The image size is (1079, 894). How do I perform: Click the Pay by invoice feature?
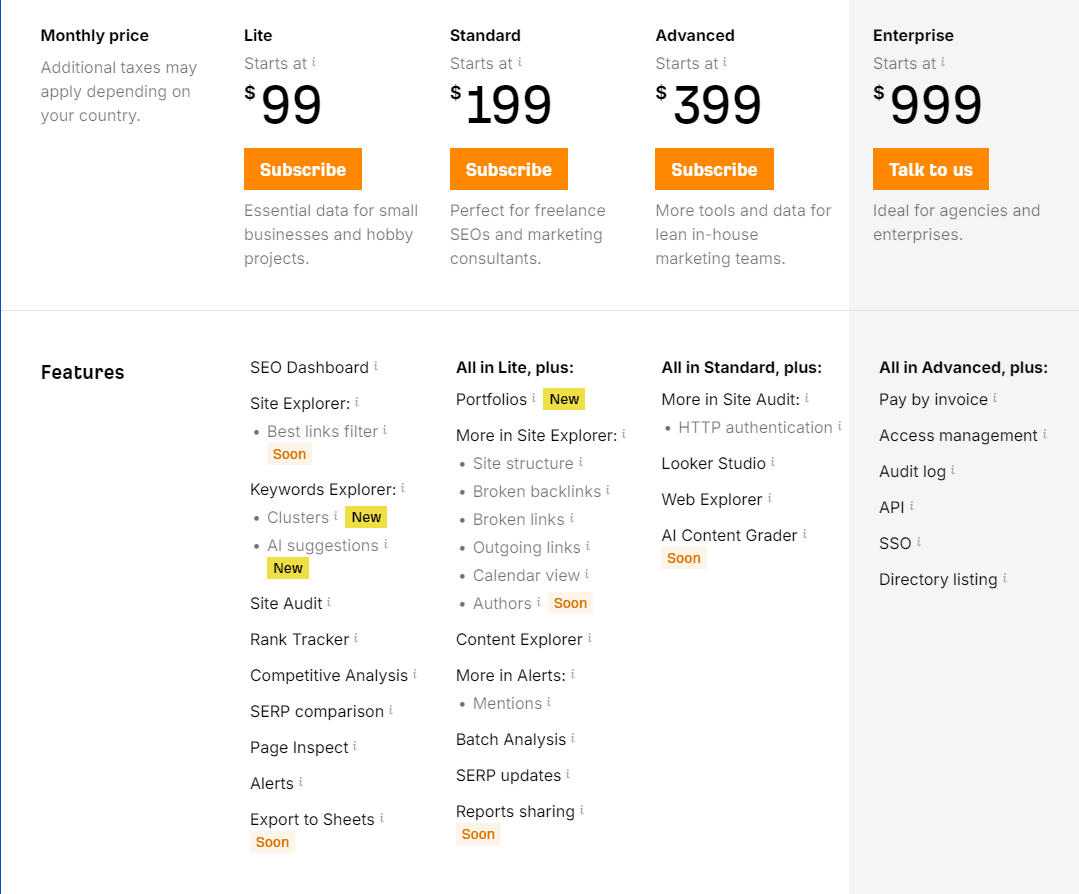click(933, 399)
